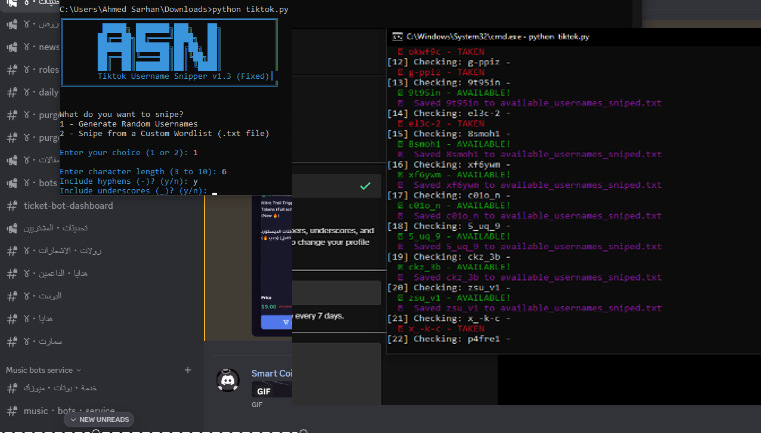Click the cmd.exe title bar icon

(x=397, y=36)
